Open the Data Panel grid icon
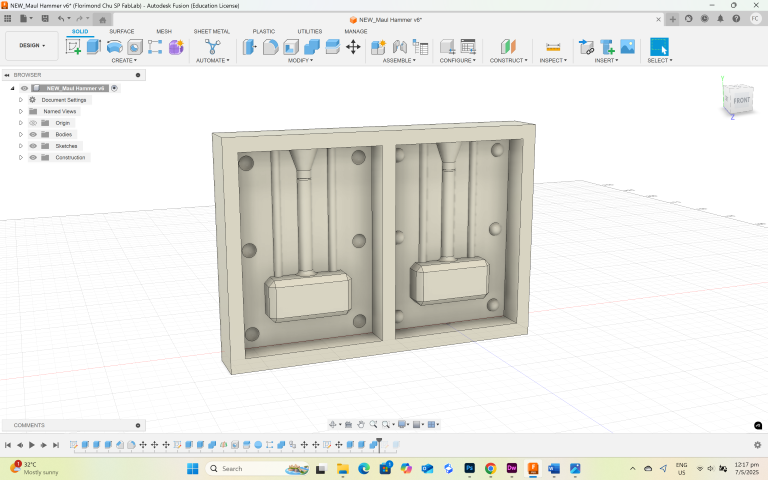Viewport: 768px width, 480px height. 8,19
